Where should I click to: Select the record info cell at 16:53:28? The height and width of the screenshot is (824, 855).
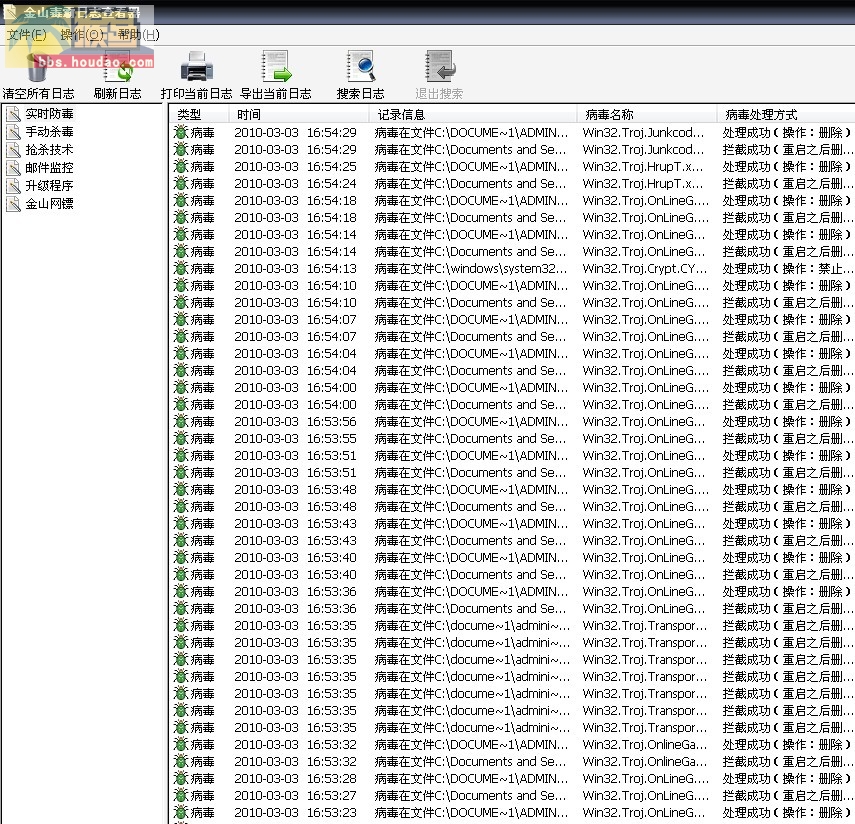[472, 778]
